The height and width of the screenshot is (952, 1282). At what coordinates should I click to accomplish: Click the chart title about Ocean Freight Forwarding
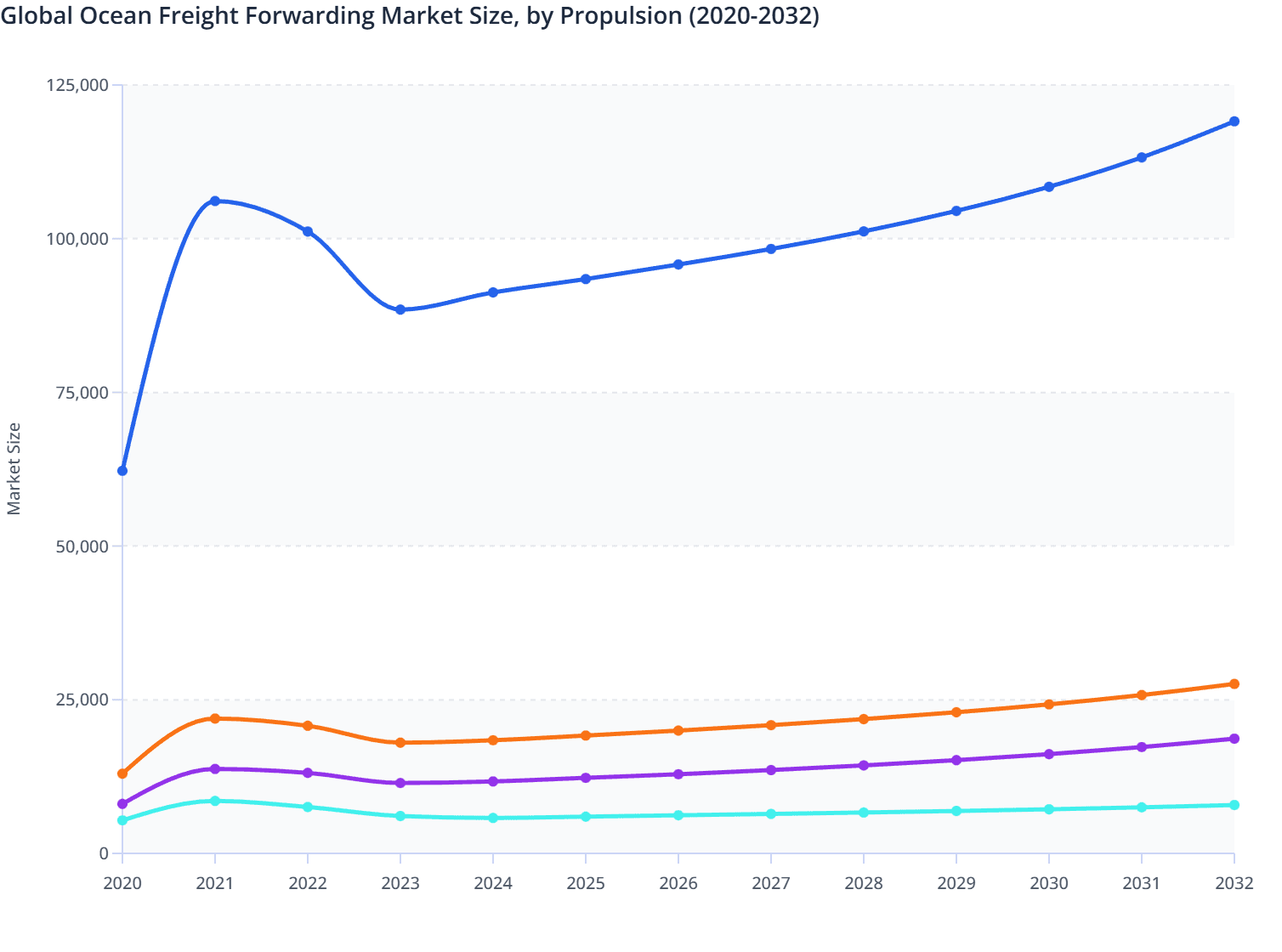coord(410,16)
